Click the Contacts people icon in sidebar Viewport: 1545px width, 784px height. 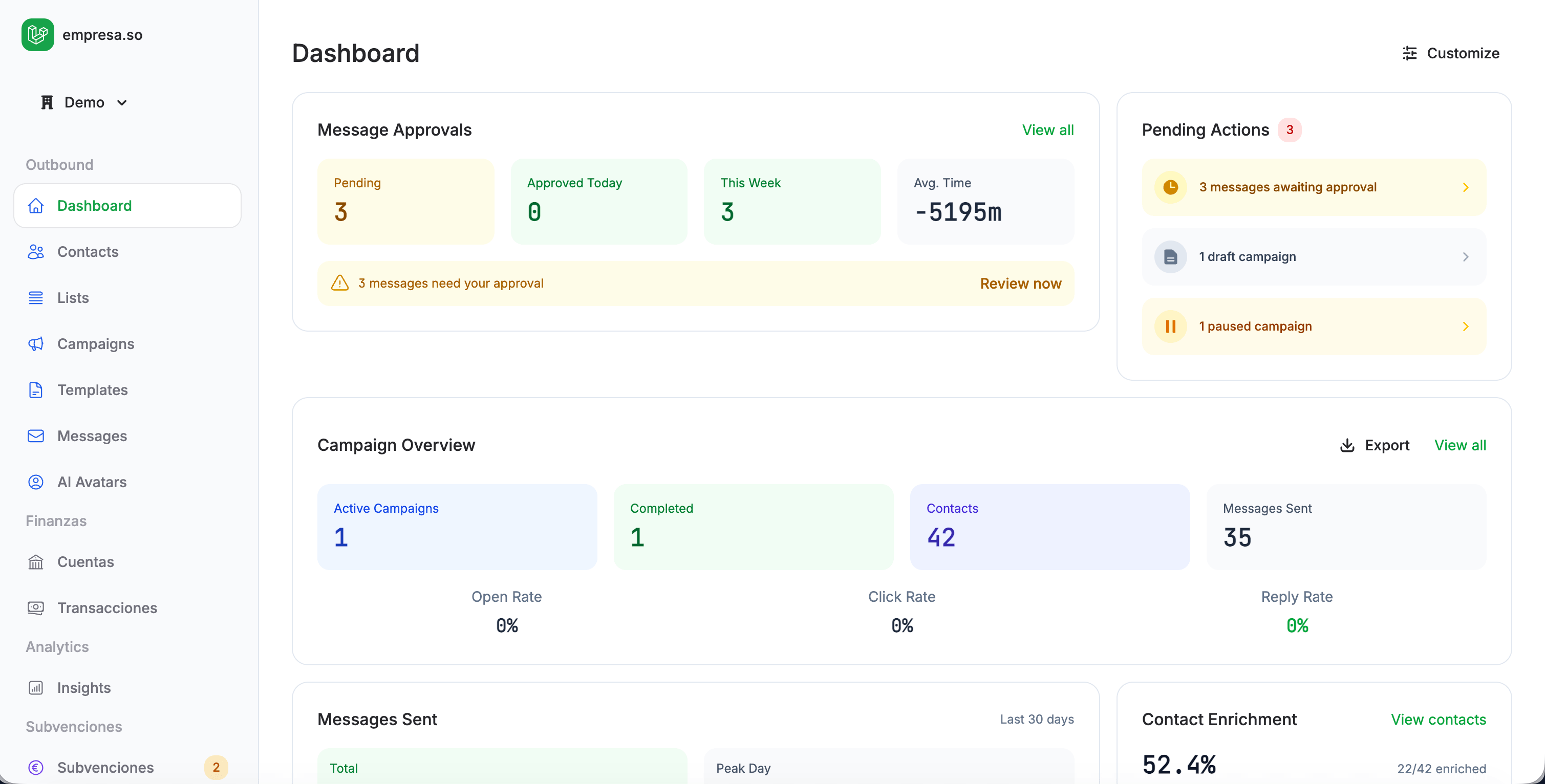pyautogui.click(x=36, y=252)
